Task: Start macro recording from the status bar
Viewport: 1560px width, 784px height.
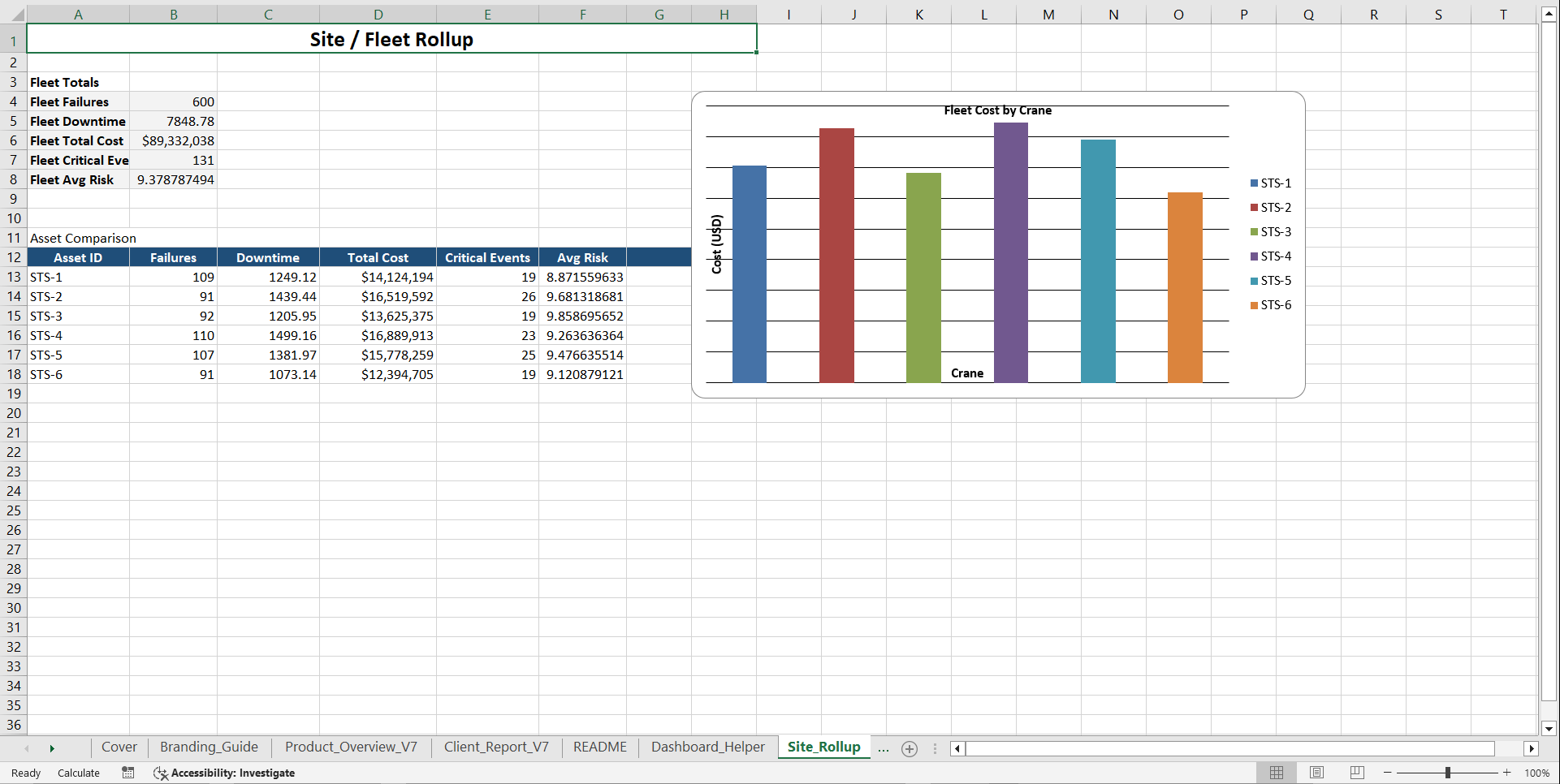Action: 127,773
